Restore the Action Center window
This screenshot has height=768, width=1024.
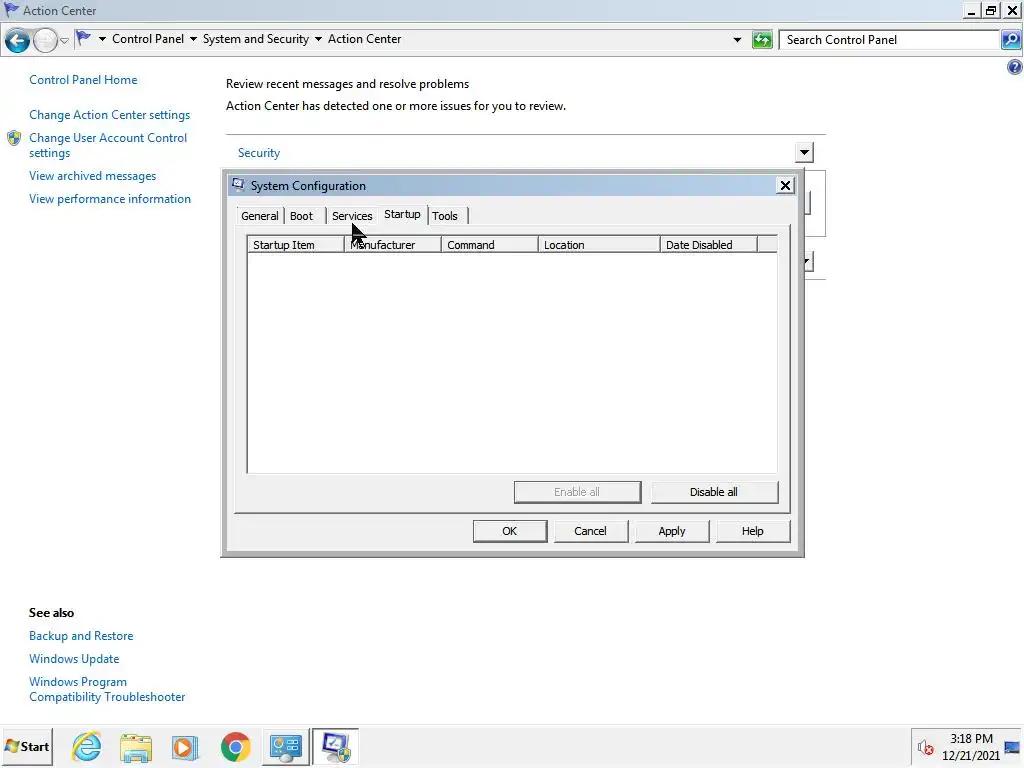[991, 10]
